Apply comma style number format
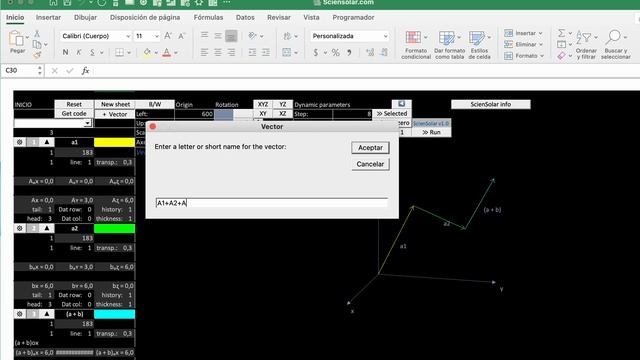This screenshot has height=360, width=640. (x=349, y=53)
